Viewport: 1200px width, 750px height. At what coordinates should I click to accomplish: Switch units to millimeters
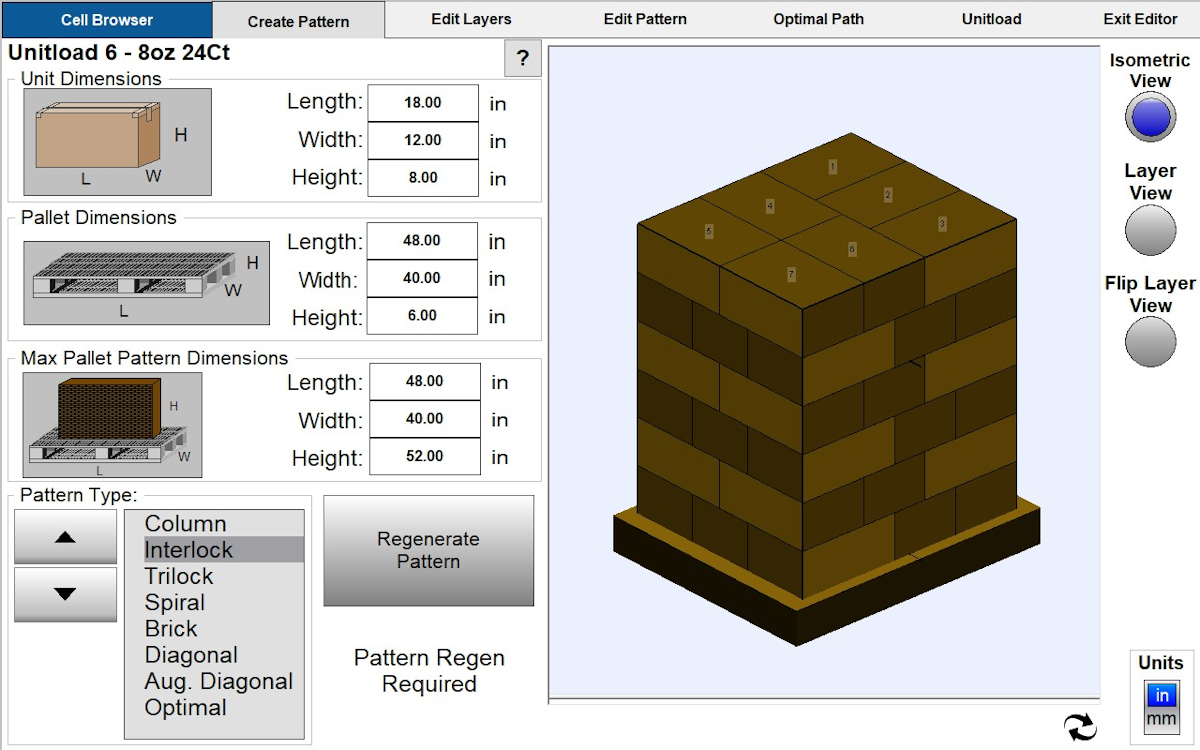1161,716
